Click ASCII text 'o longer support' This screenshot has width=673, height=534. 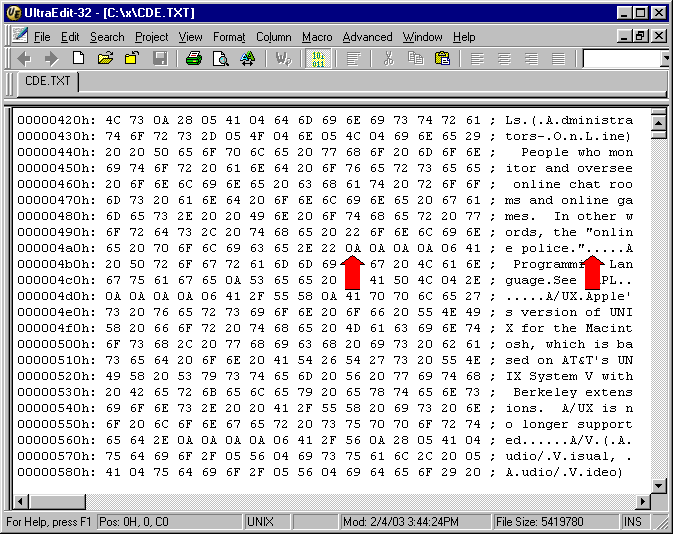(x=569, y=425)
